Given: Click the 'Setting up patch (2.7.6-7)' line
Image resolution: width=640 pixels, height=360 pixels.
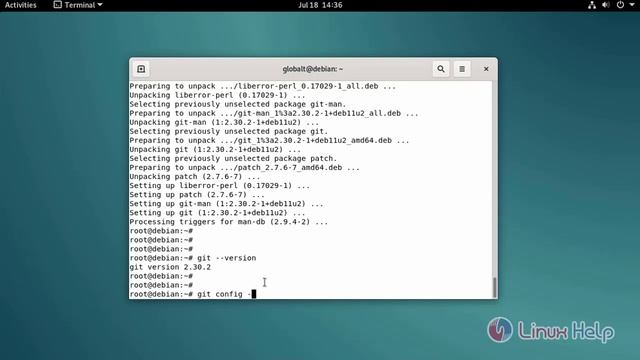Looking at the screenshot, I should pos(197,195).
